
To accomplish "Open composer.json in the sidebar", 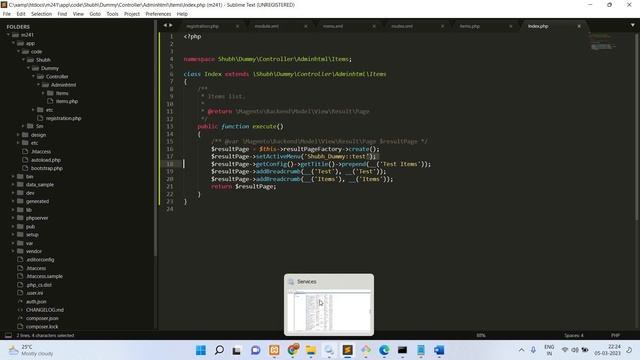I will click(x=42, y=318).
